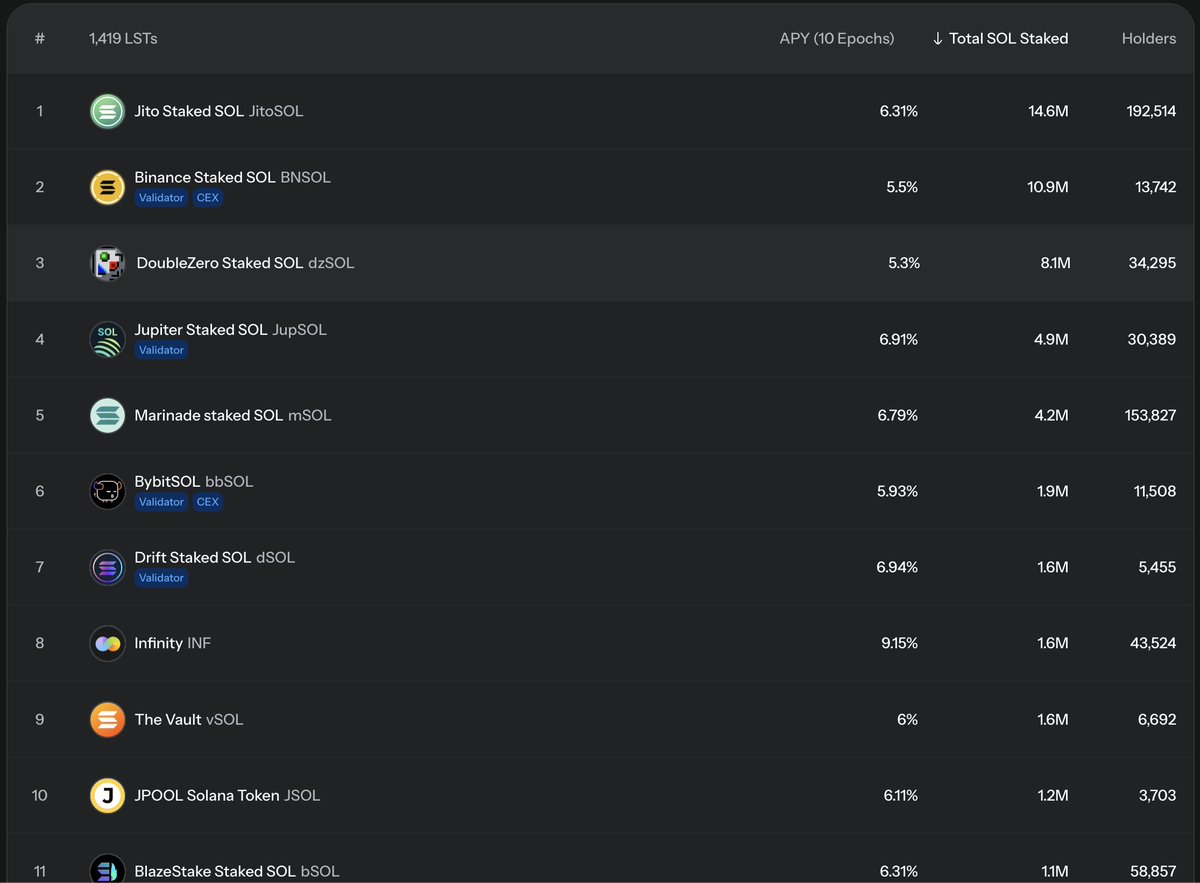Sort by Holders column header
Viewport: 1200px width, 883px height.
[x=1149, y=38]
